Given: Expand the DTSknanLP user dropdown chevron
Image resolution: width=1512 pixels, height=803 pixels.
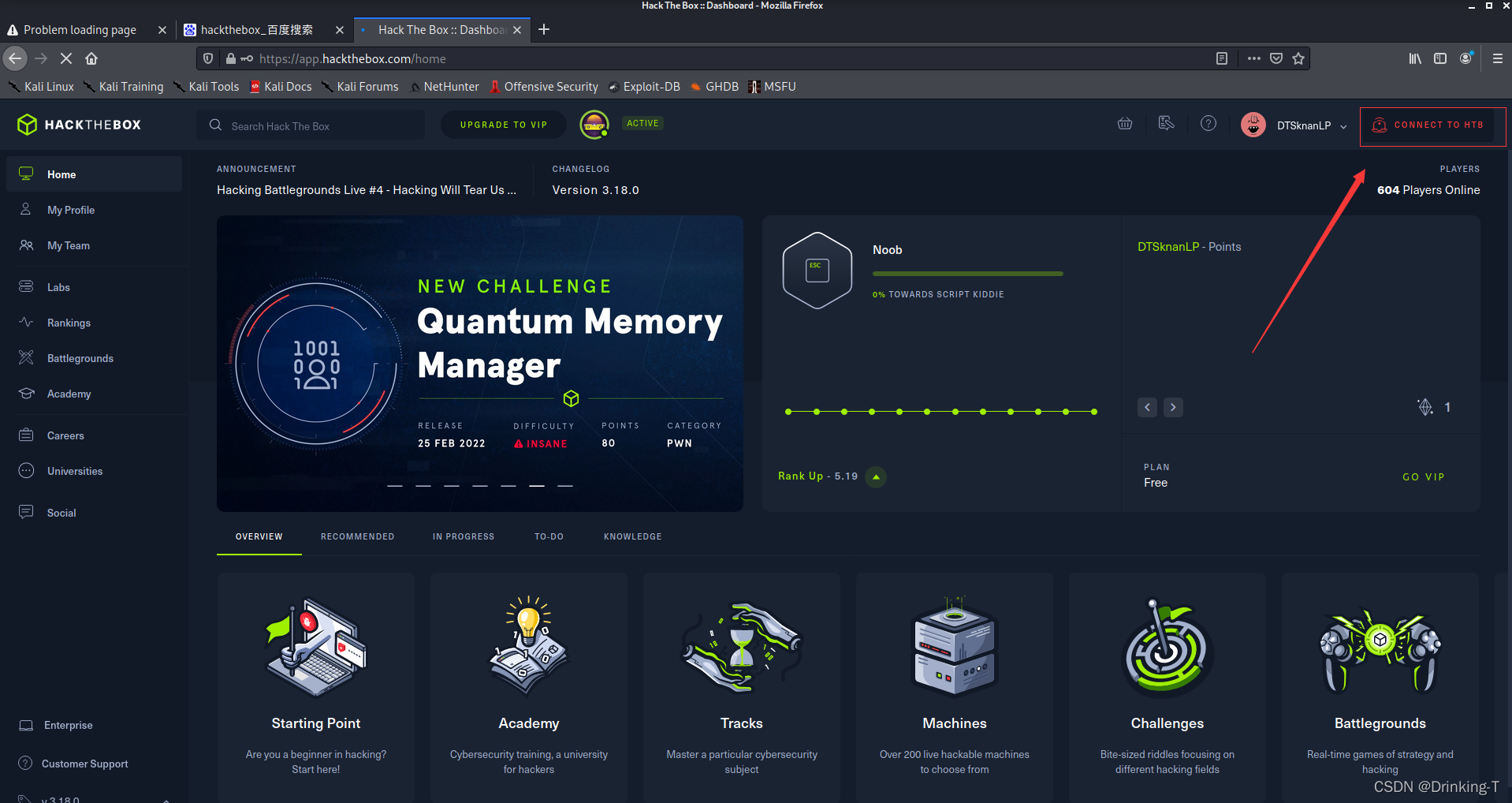Looking at the screenshot, I should [1343, 126].
